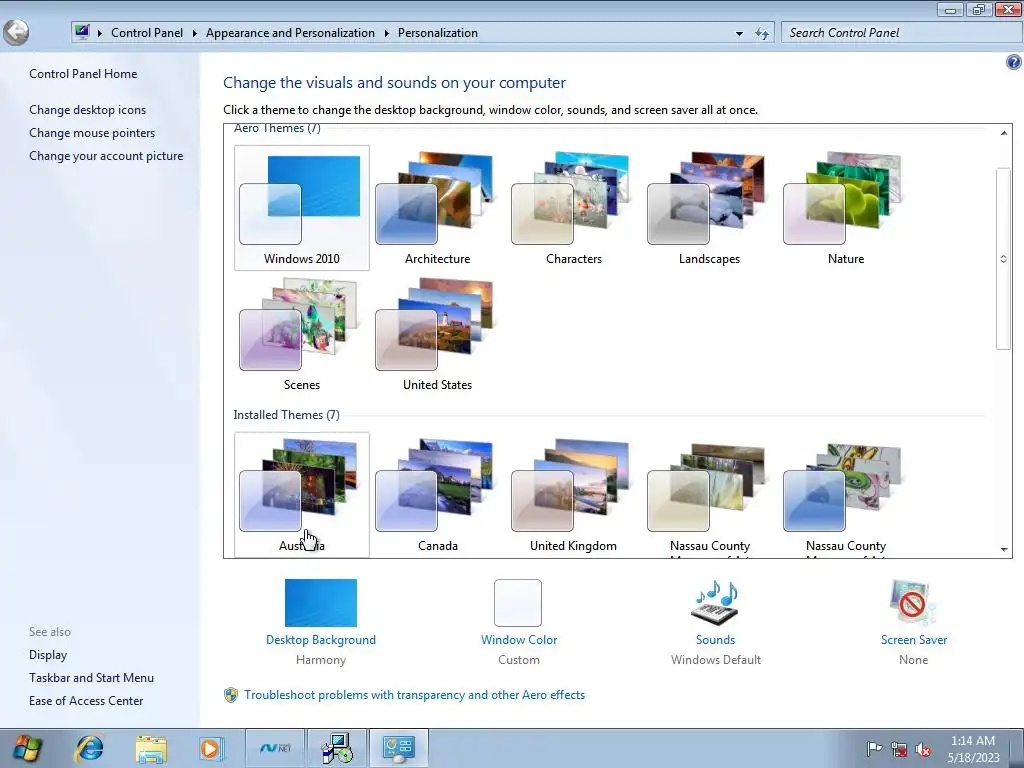Click Appearance and Personalization breadcrumb
Image resolution: width=1024 pixels, height=768 pixels.
291,33
